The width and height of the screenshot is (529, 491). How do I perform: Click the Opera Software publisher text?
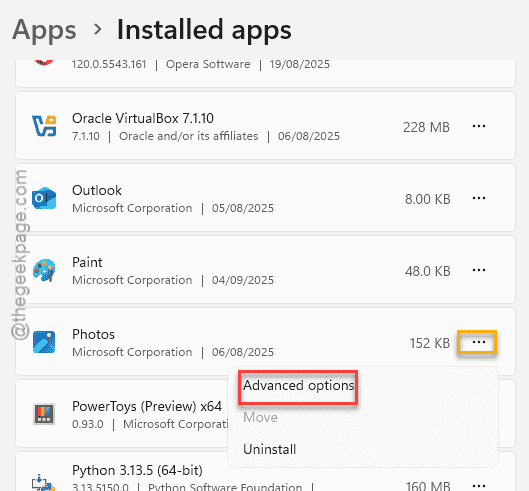(x=208, y=64)
